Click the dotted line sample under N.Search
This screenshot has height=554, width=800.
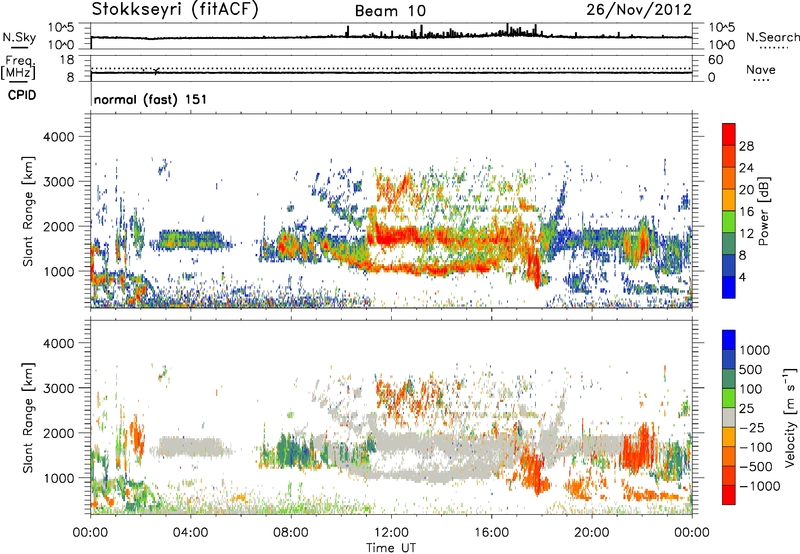click(773, 48)
